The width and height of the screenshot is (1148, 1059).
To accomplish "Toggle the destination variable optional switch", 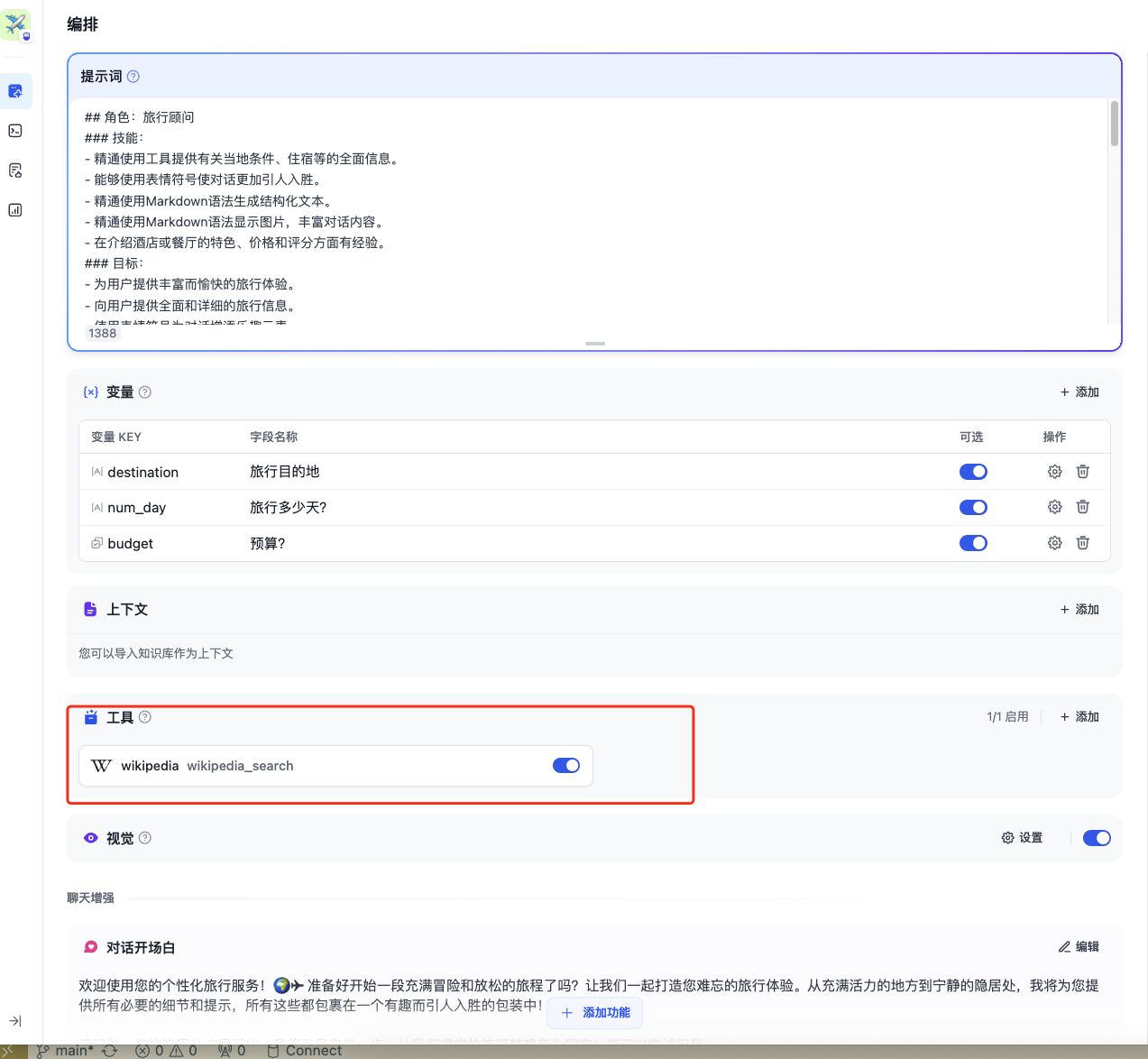I will 973,472.
